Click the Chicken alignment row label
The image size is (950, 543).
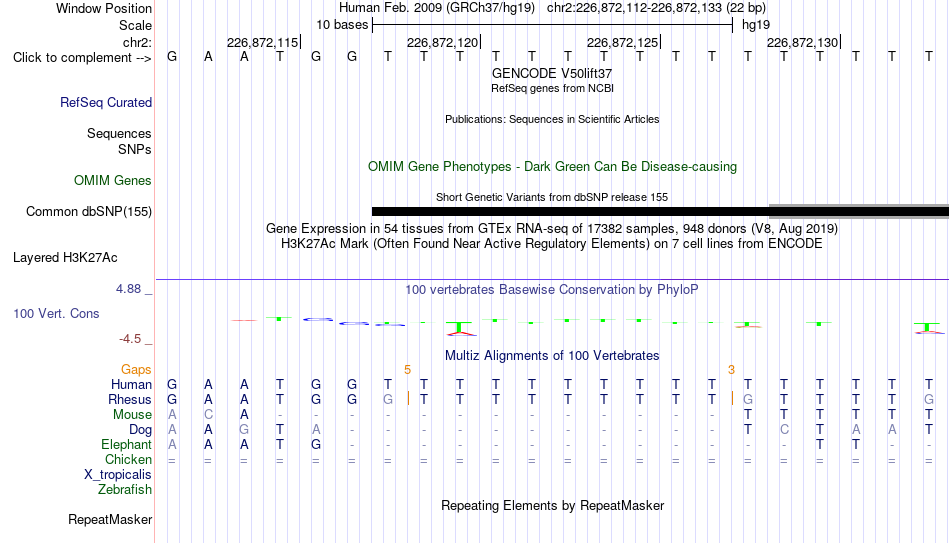tap(128, 459)
